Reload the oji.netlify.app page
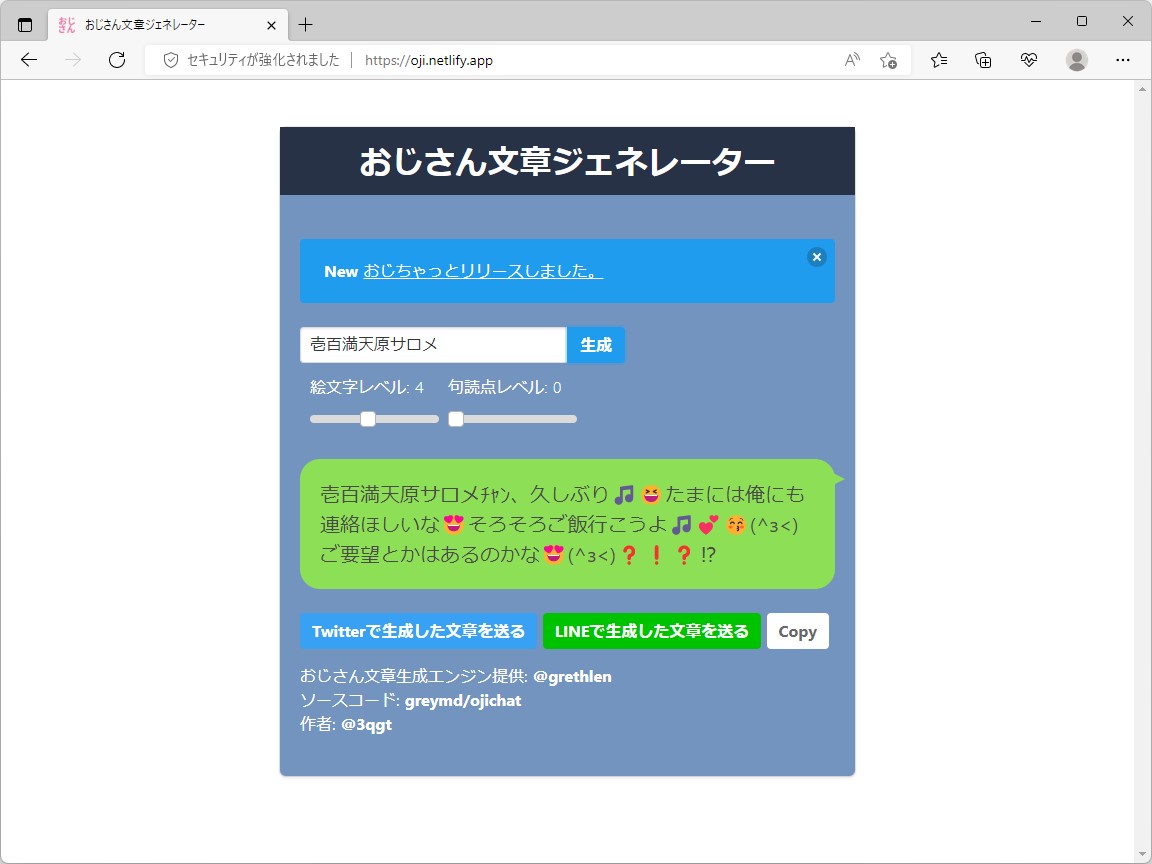This screenshot has width=1152, height=864. click(x=117, y=60)
